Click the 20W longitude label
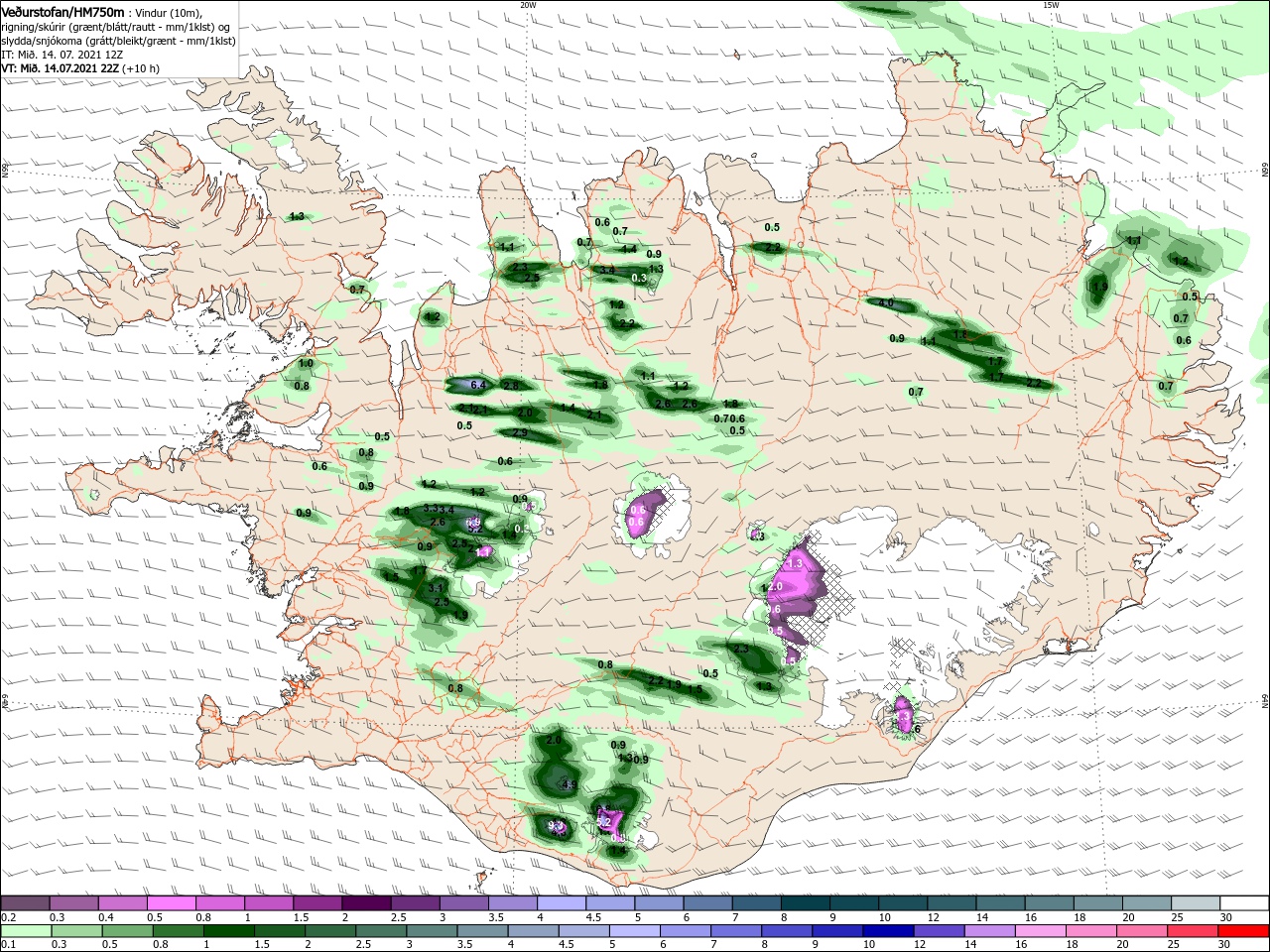This screenshot has width=1270, height=952. pos(528,5)
